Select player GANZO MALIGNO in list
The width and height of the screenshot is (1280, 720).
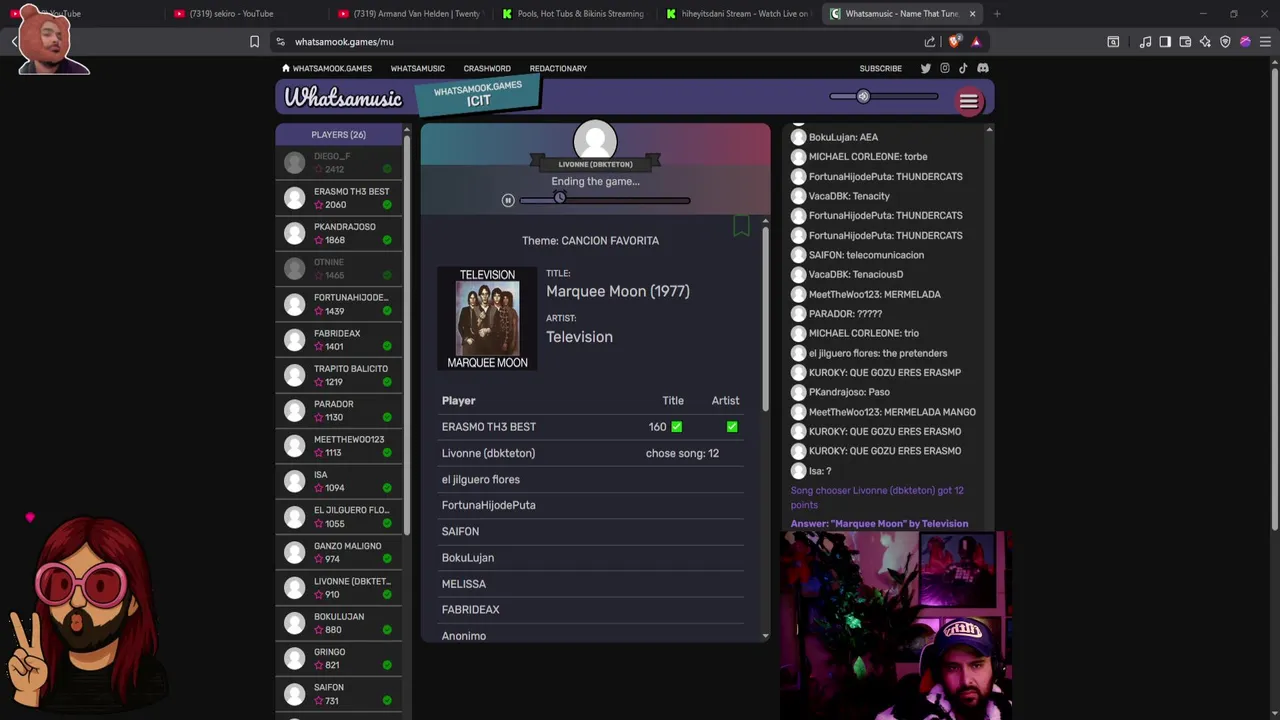339,552
